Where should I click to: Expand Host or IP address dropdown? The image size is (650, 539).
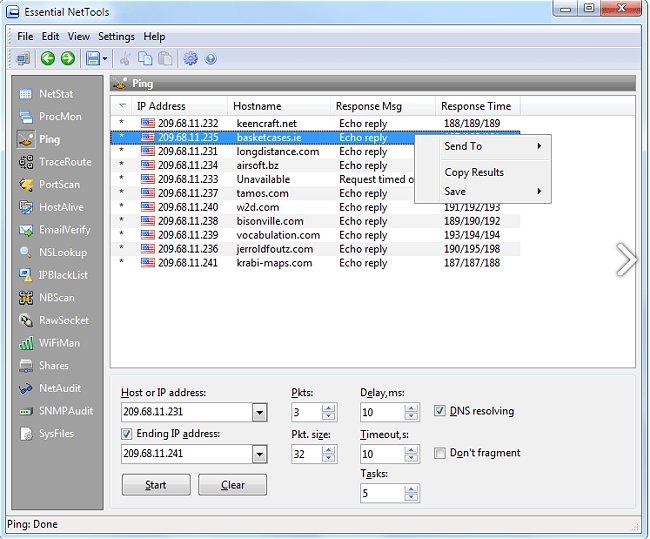tap(260, 412)
